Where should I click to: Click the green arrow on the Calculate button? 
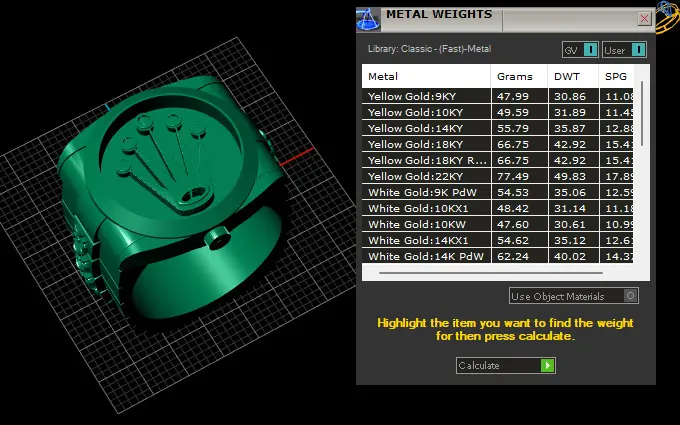pyautogui.click(x=548, y=366)
